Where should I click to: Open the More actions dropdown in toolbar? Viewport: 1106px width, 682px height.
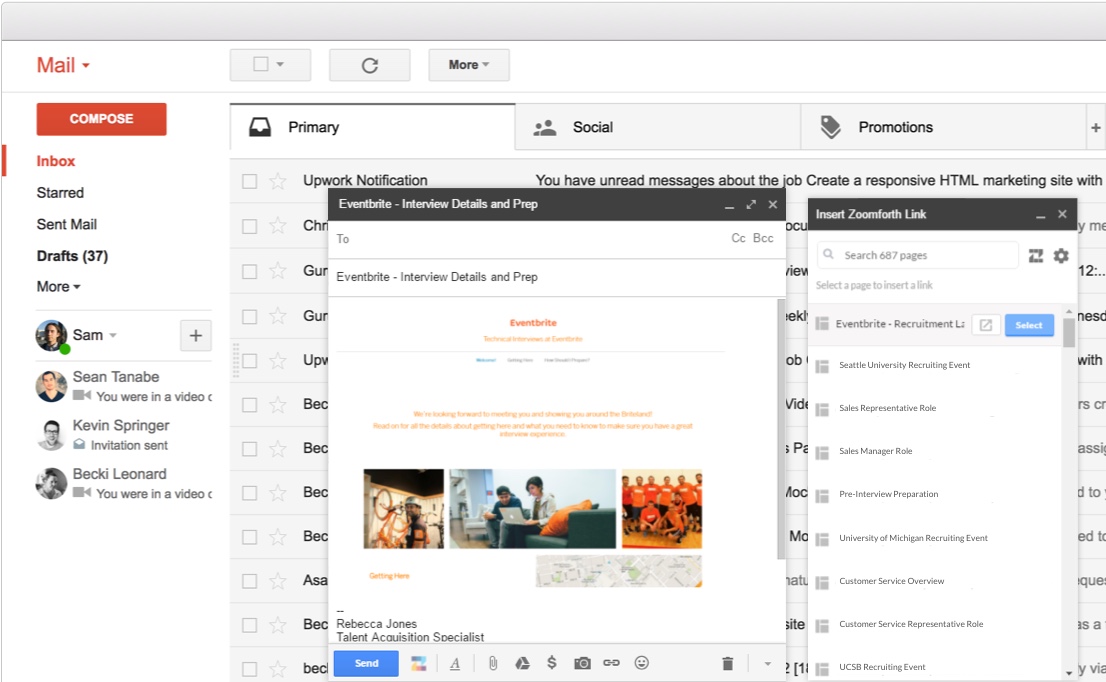coord(468,65)
